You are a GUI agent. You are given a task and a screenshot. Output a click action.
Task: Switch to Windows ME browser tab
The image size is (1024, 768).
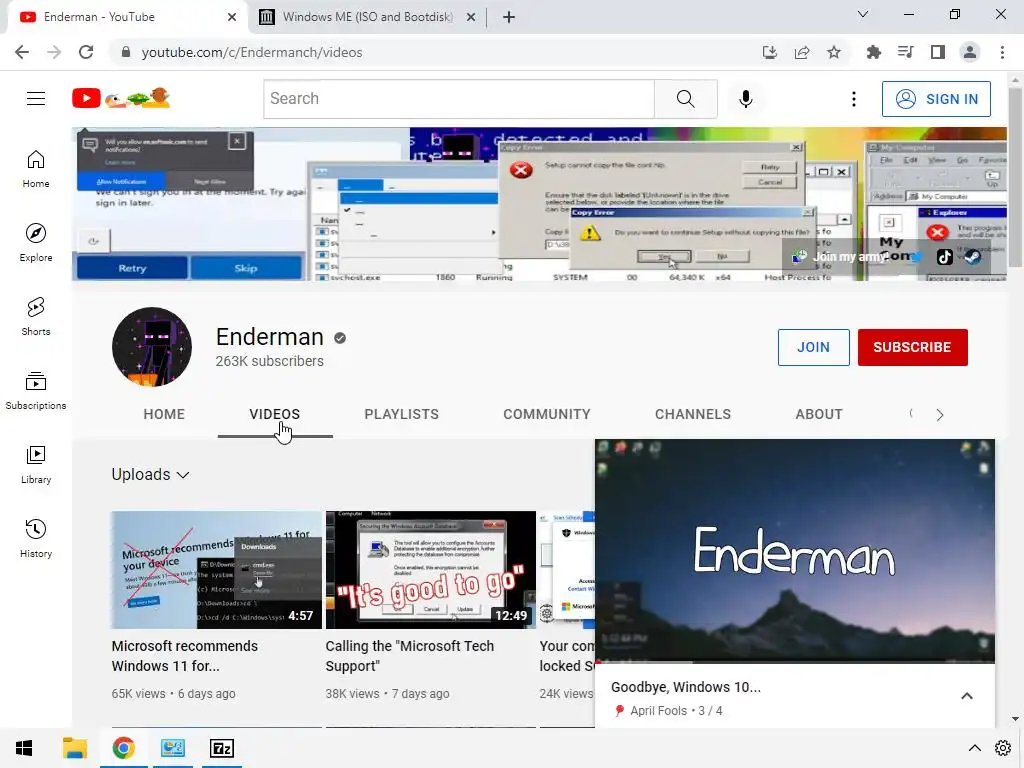[x=367, y=17]
